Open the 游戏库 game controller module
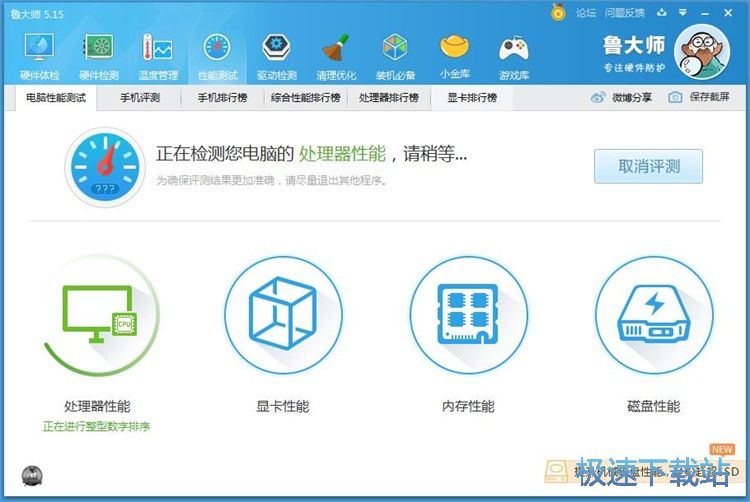 pos(514,56)
